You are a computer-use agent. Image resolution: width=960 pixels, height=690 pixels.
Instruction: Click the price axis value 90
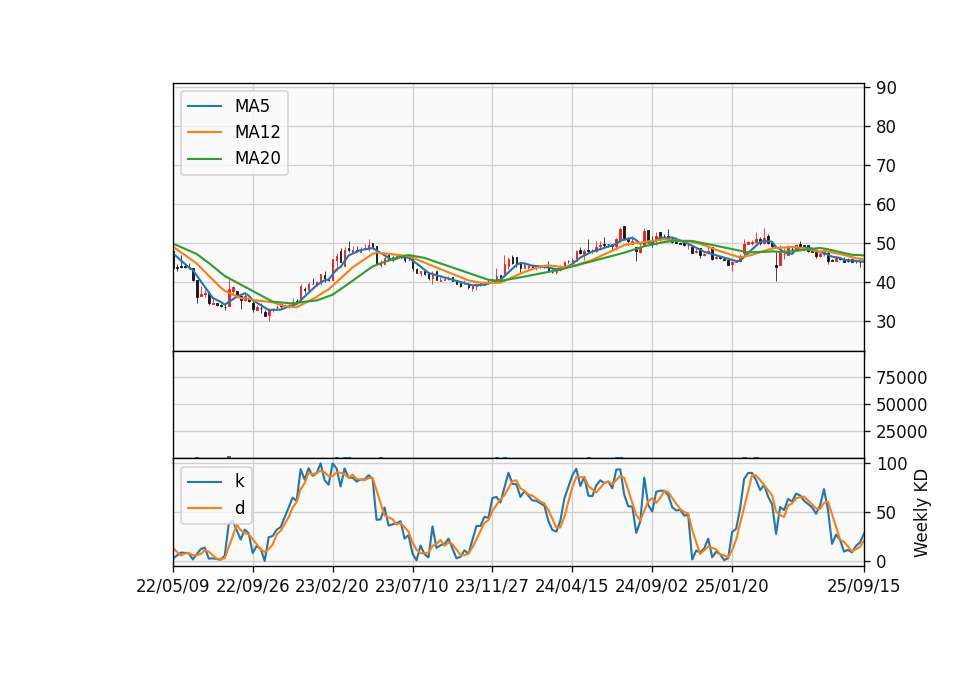pyautogui.click(x=886, y=88)
